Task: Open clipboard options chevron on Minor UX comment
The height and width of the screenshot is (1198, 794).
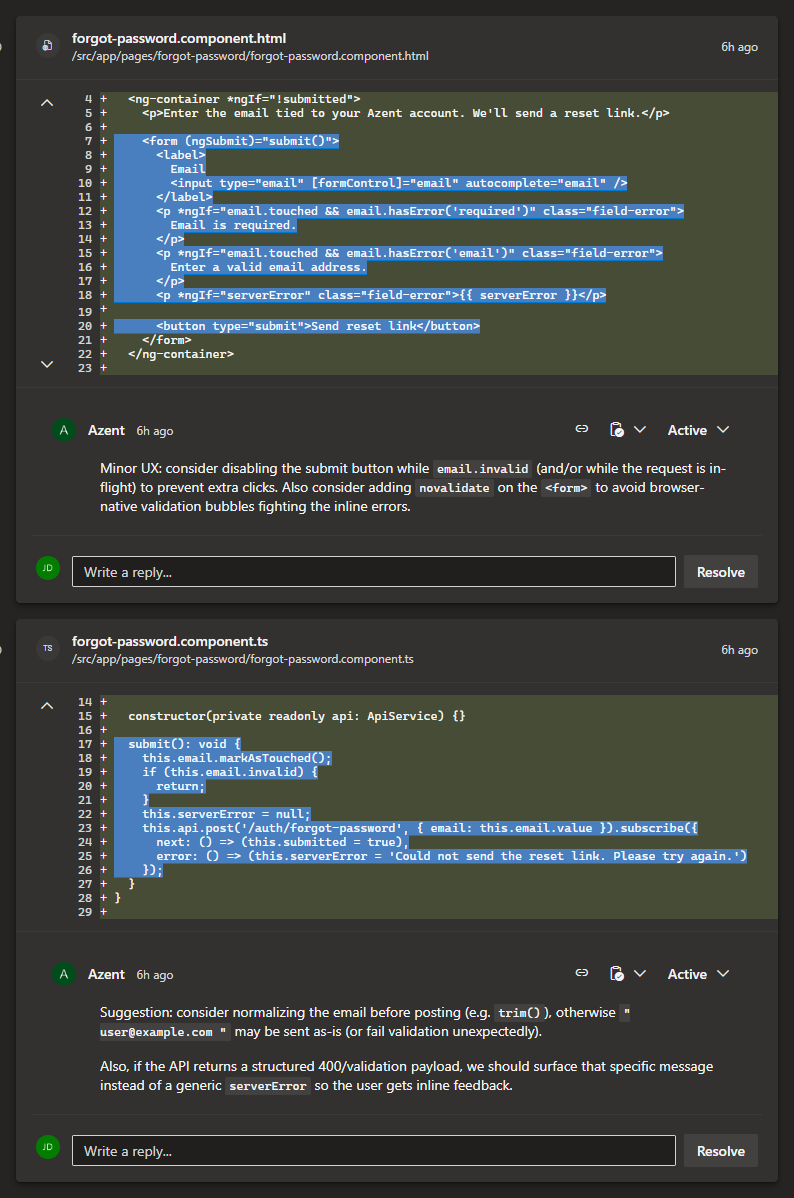Action: pos(640,429)
